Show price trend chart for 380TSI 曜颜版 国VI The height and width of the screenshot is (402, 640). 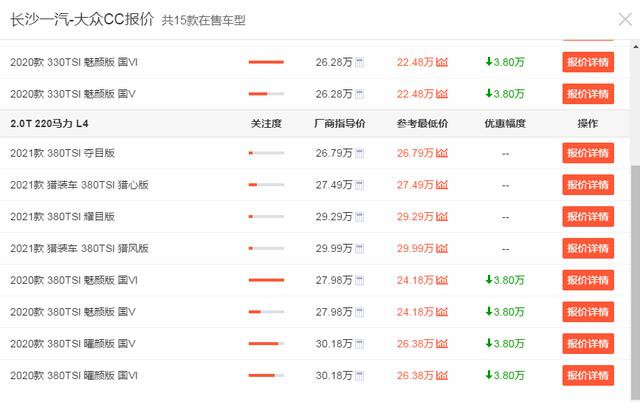[442, 376]
